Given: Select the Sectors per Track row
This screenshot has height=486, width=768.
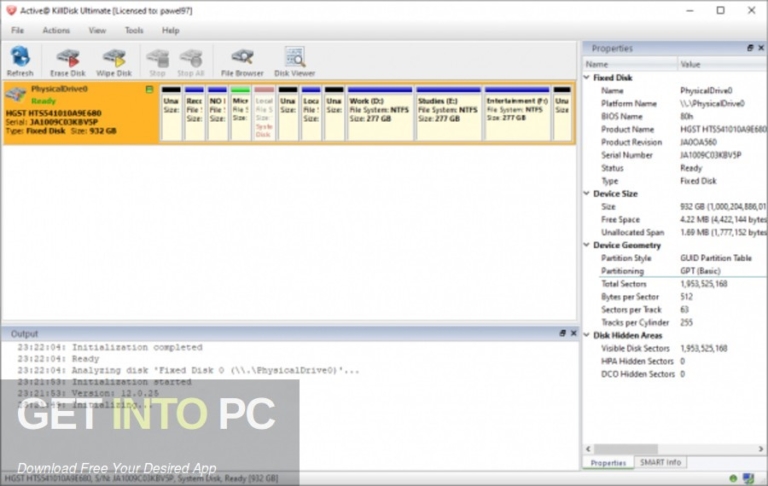Looking at the screenshot, I should [x=675, y=310].
